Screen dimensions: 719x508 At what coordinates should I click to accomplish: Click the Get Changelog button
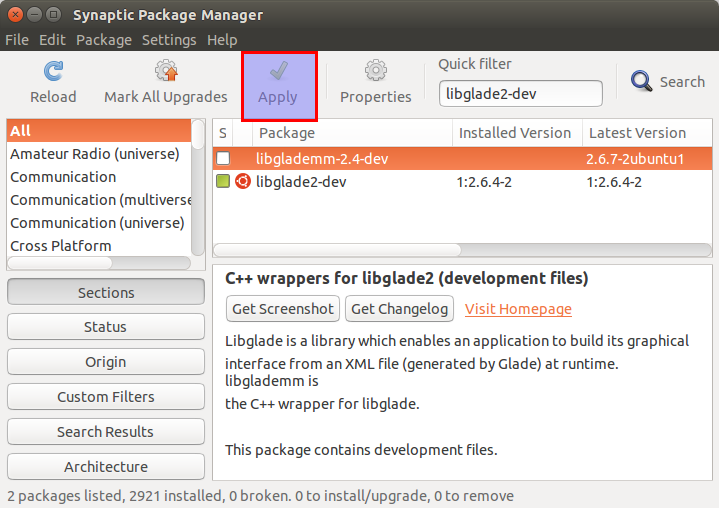point(399,309)
